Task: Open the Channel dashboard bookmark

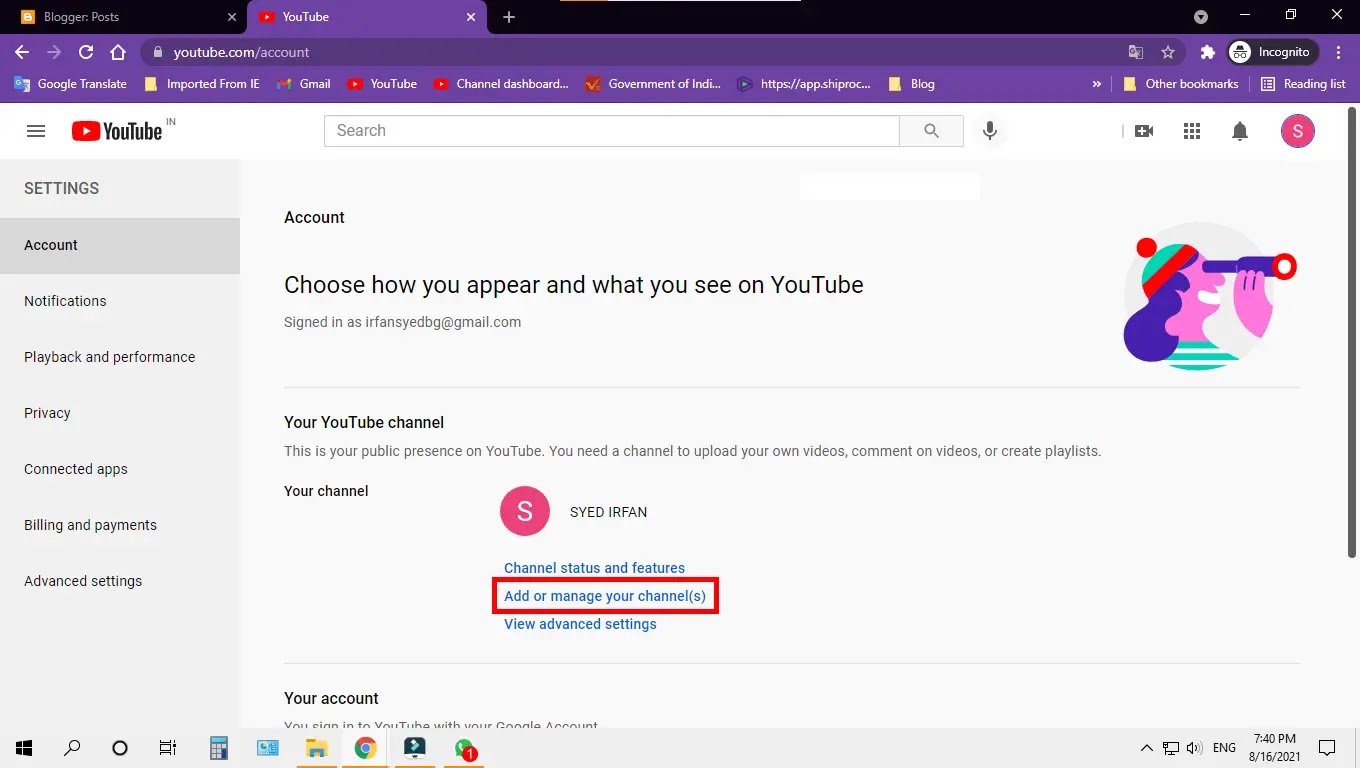Action: tap(501, 84)
